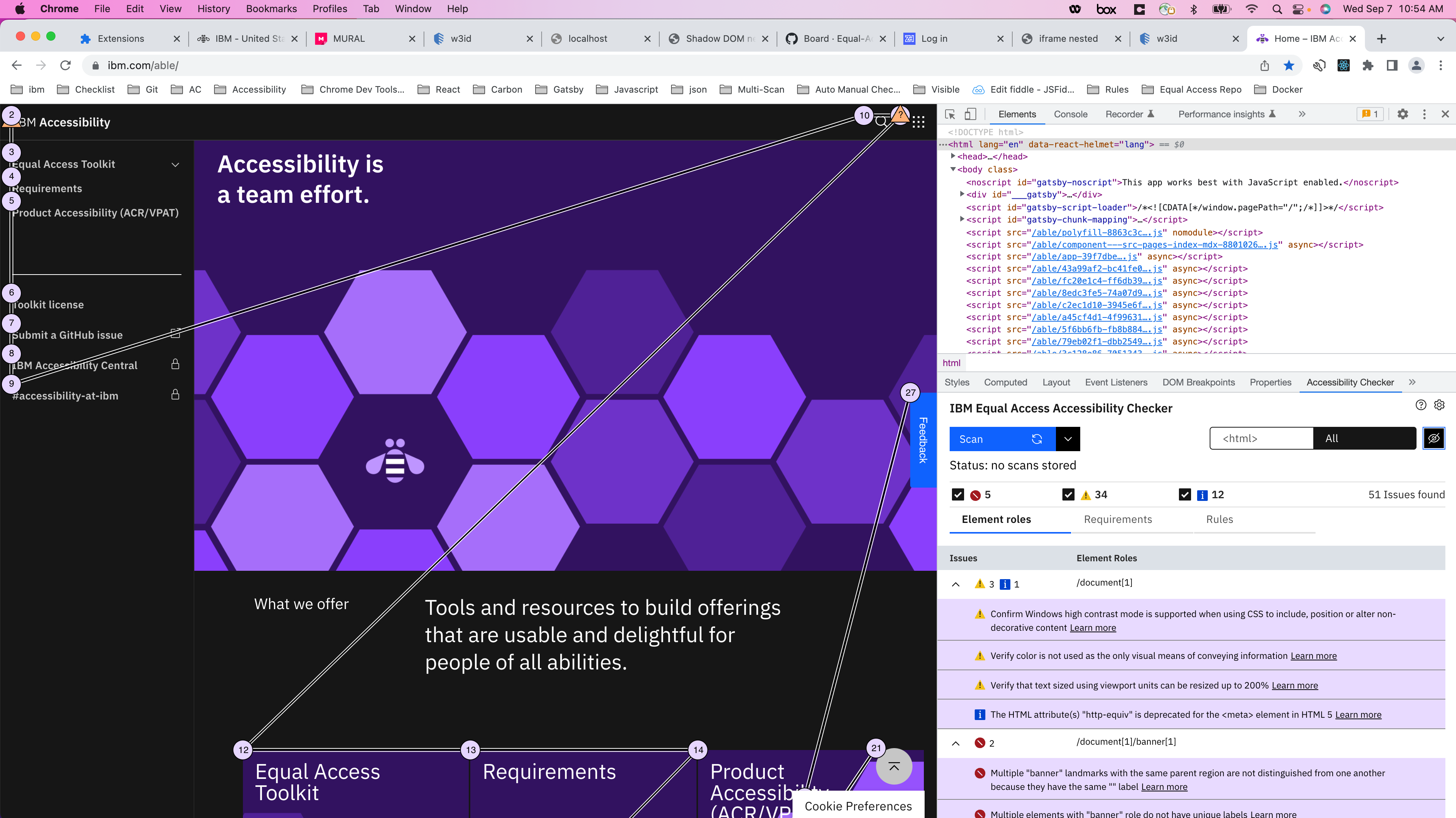Click the React DevTools extension icon
Viewport: 1456px width, 818px height.
[x=1344, y=66]
